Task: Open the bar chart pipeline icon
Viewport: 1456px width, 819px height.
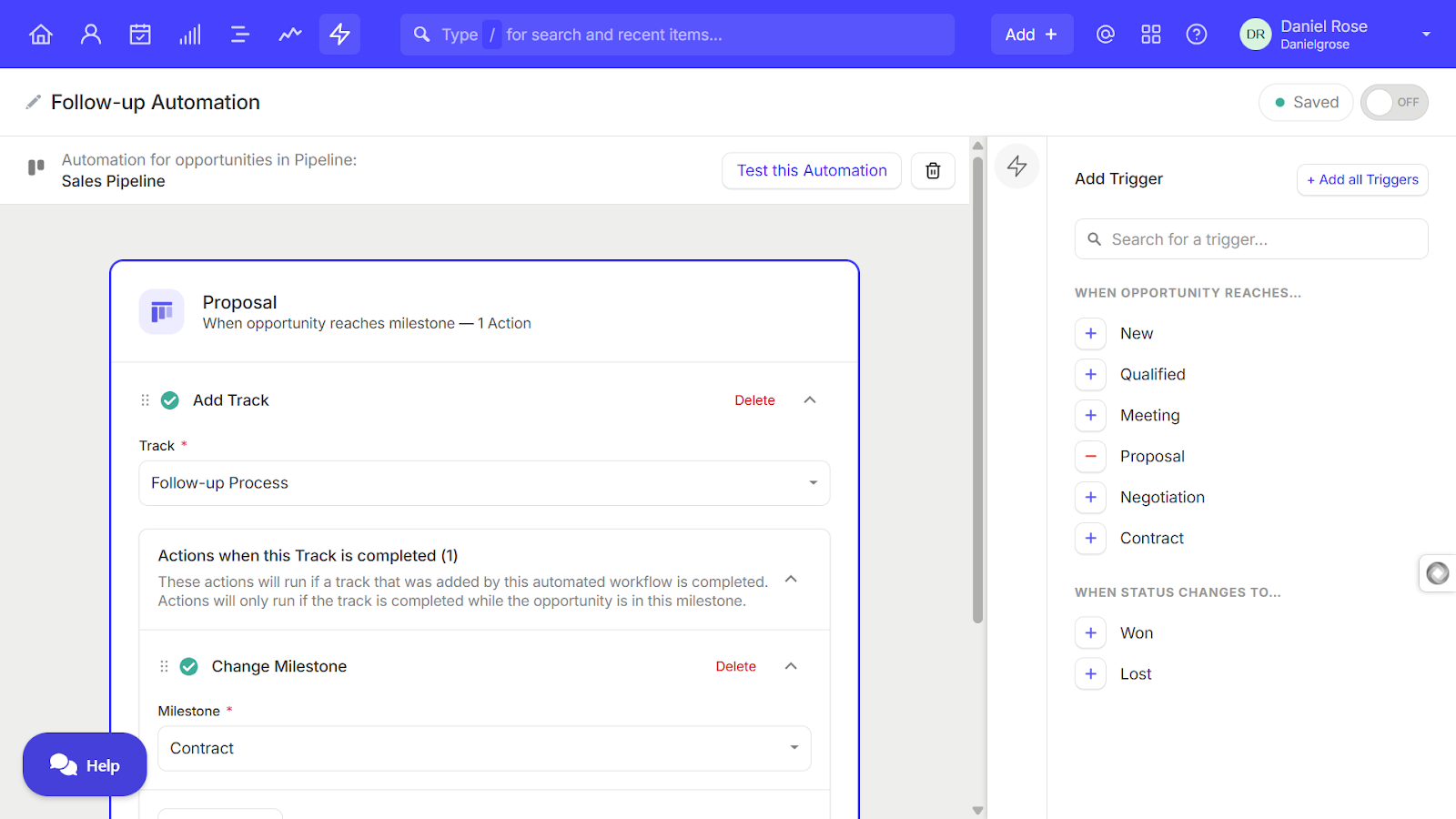Action: click(x=190, y=35)
